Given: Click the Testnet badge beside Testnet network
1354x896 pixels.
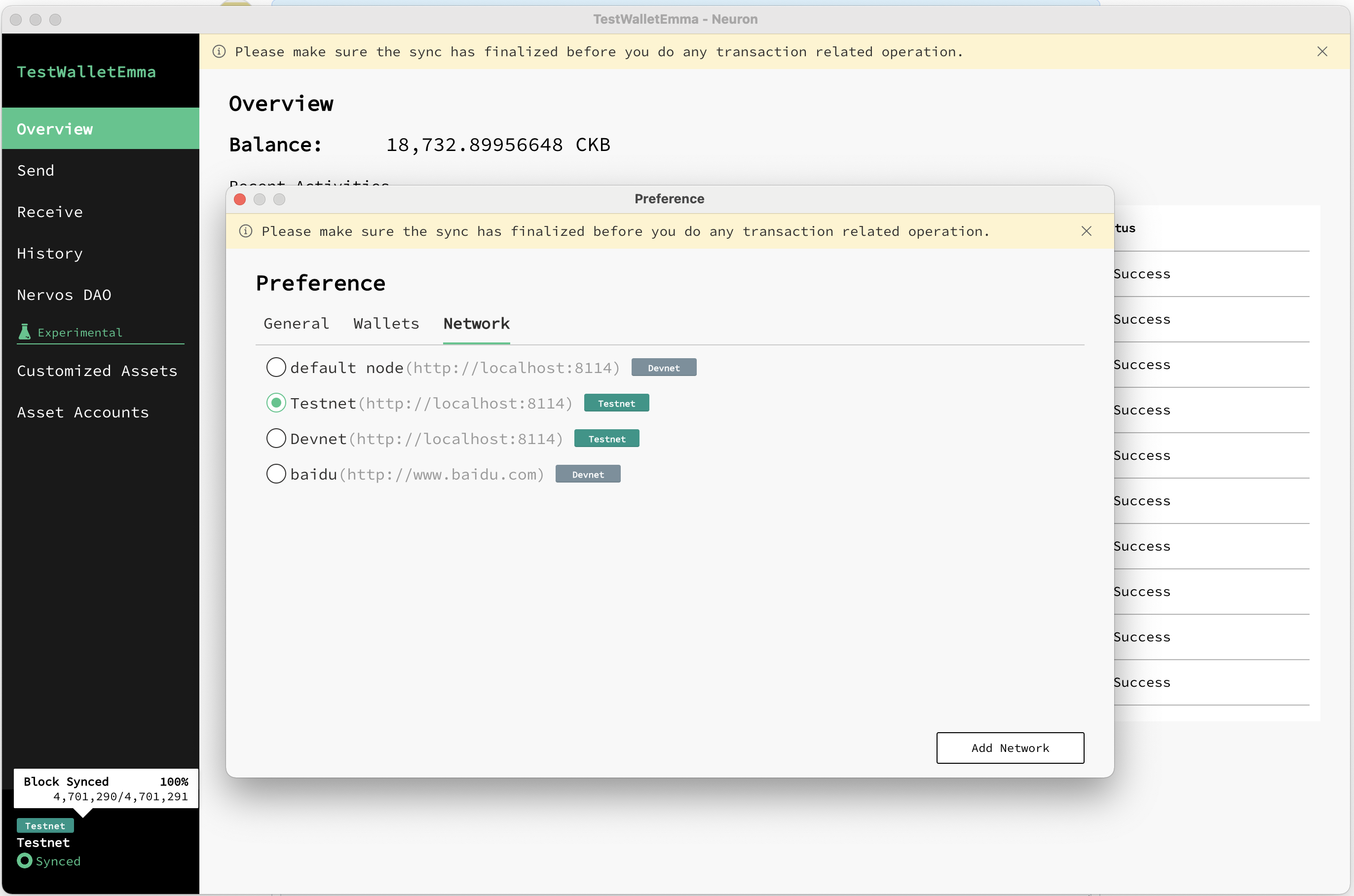Looking at the screenshot, I should point(616,403).
